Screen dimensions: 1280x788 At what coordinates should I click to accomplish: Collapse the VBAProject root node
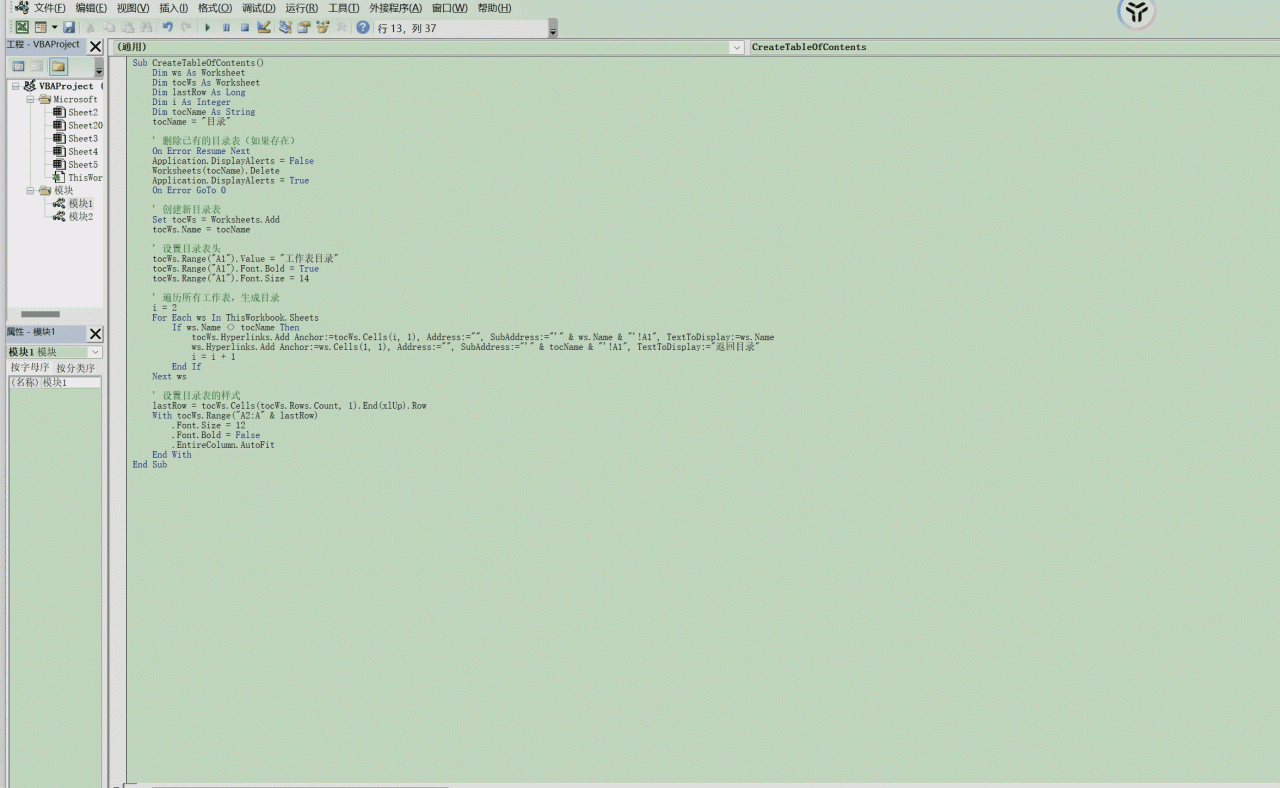(15, 86)
